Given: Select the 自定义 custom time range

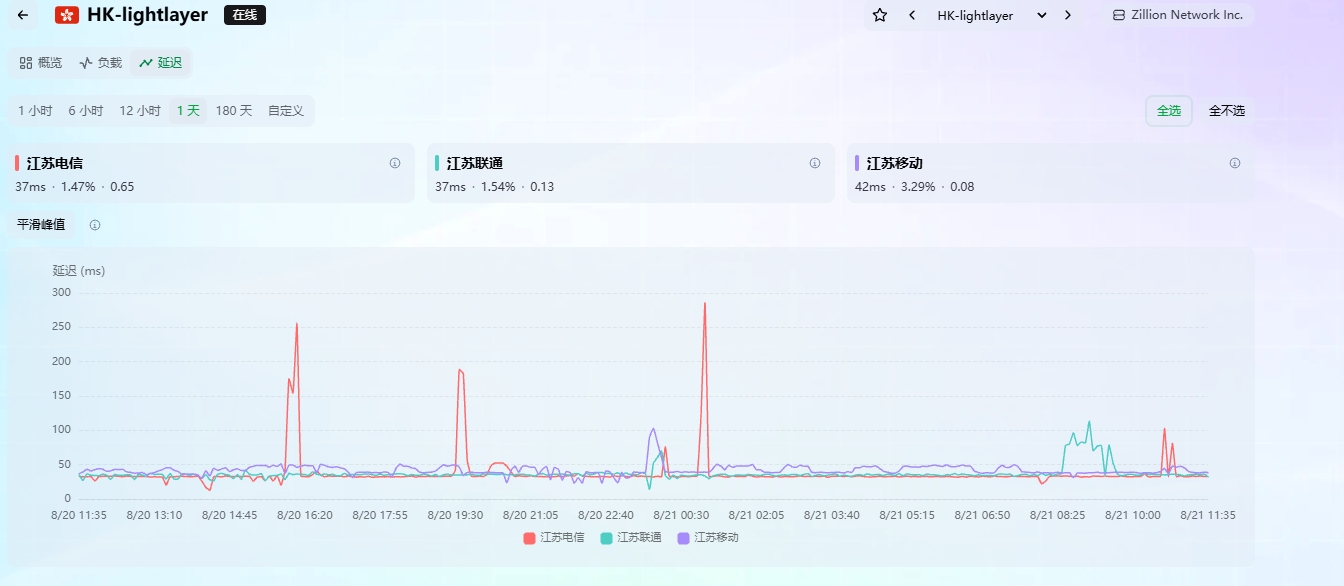Looking at the screenshot, I should [286, 111].
